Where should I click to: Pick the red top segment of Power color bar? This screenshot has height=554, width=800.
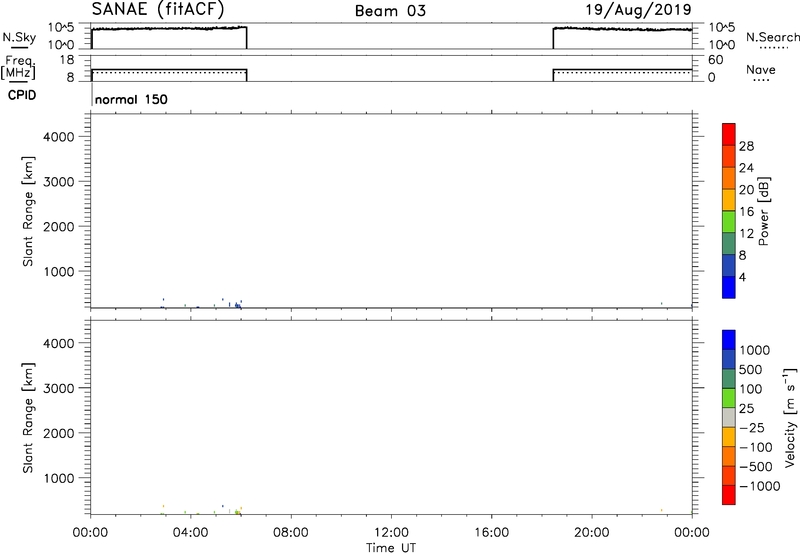click(x=729, y=134)
